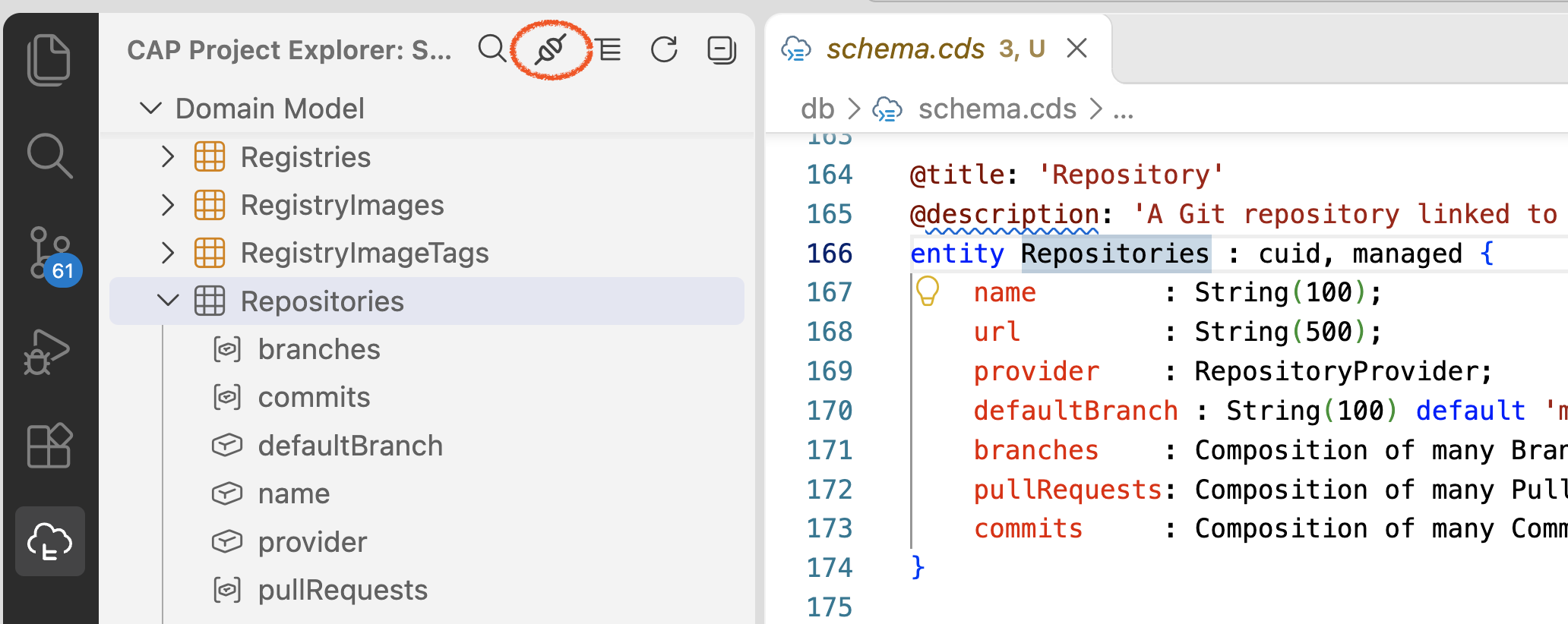
Task: Click 'RepositoryProvider' type on line 169
Action: pos(1338,371)
